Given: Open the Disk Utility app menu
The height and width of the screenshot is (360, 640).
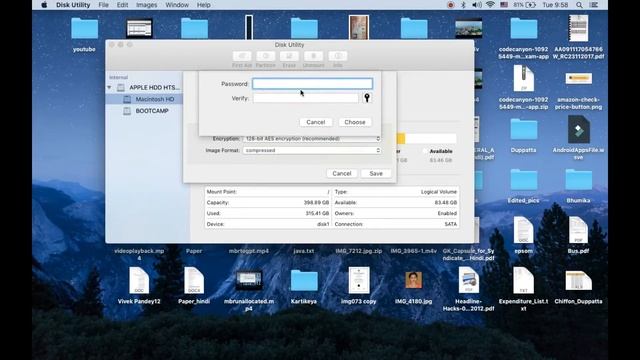Looking at the screenshot, I should [x=73, y=5].
